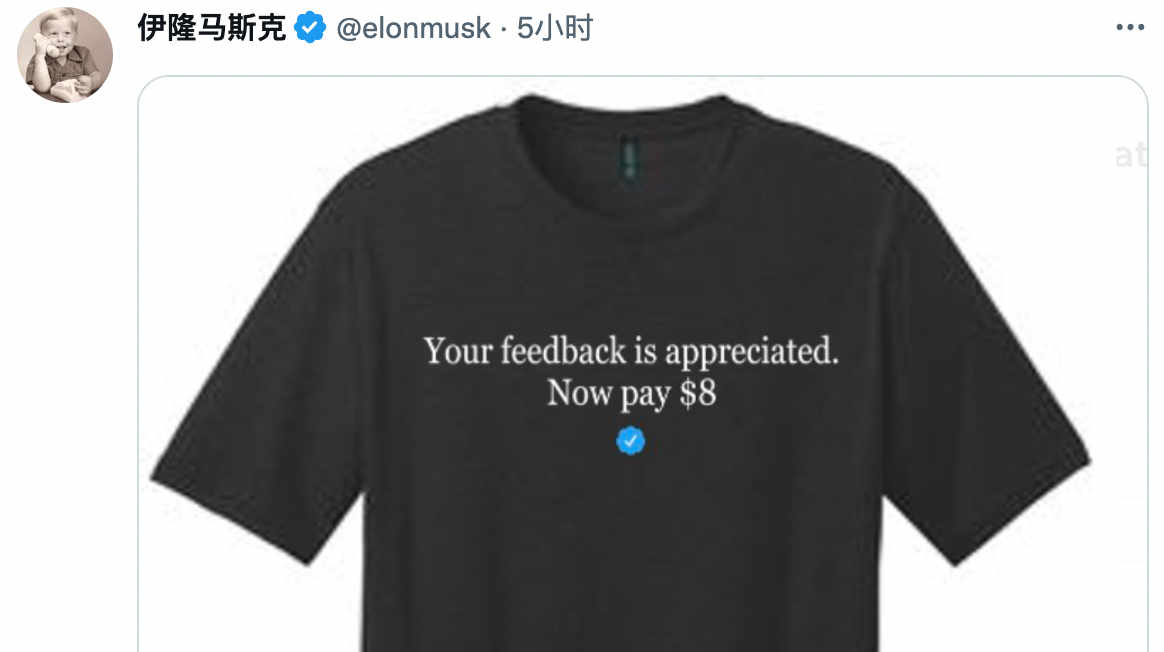Open the @elonmusk handle link
This screenshot has width=1164, height=652.
click(x=413, y=29)
